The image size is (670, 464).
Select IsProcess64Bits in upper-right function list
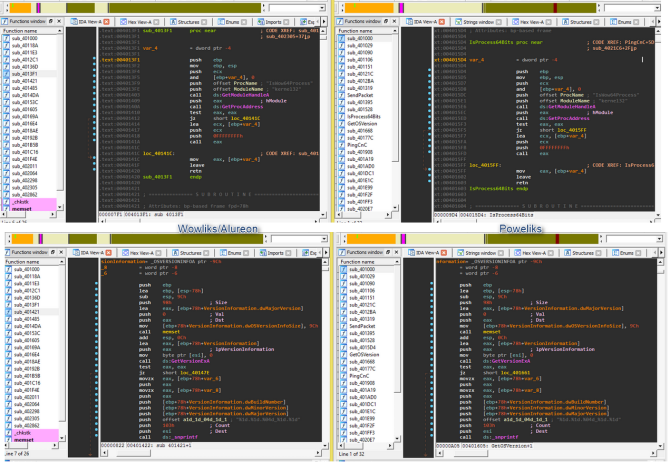click(x=364, y=117)
